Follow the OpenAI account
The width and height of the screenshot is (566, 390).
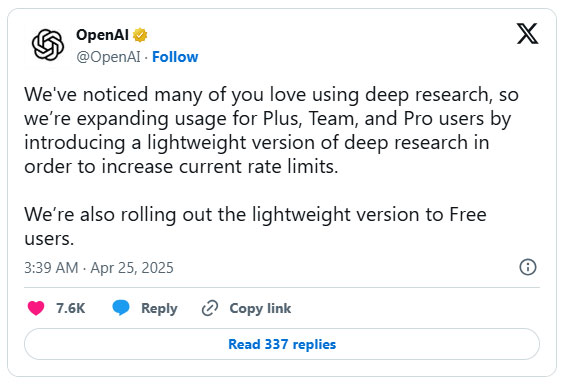coord(175,57)
